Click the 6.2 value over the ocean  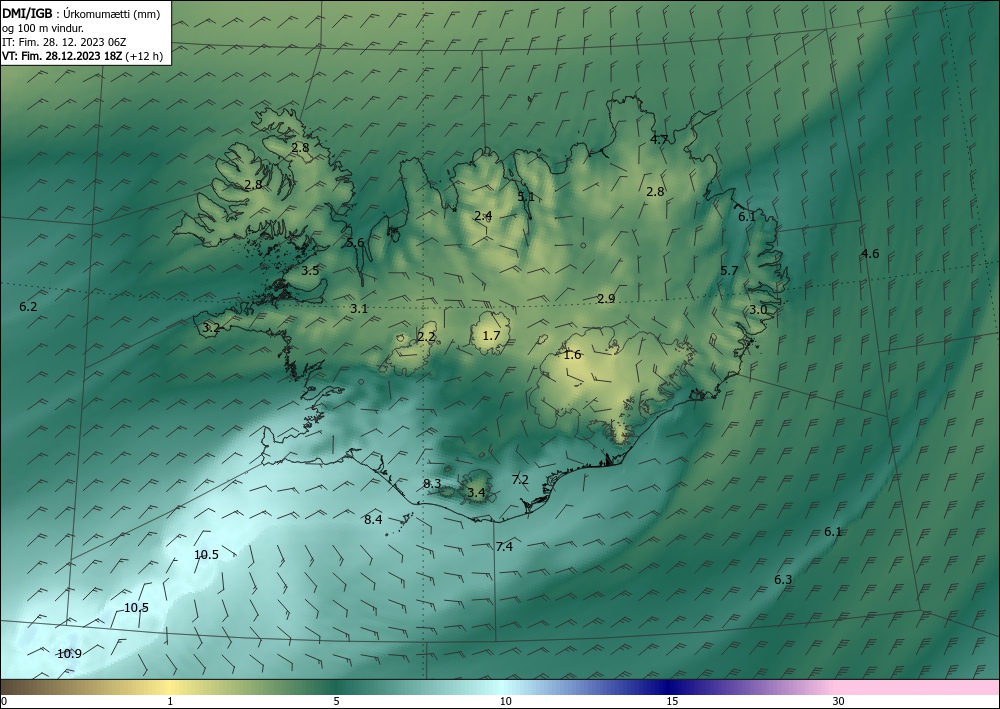(x=28, y=306)
